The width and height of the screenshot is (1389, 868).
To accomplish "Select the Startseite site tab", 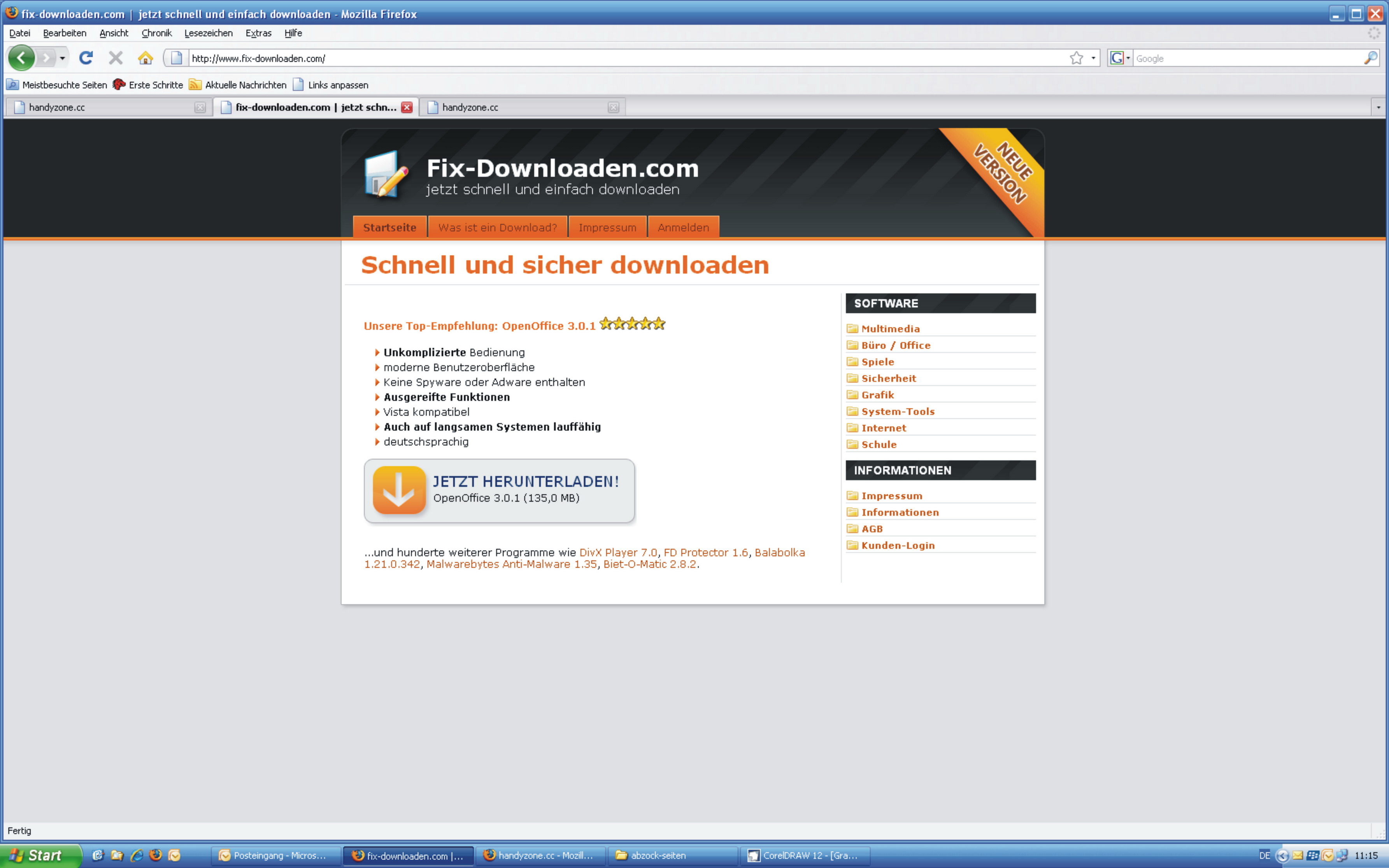I will [x=390, y=227].
